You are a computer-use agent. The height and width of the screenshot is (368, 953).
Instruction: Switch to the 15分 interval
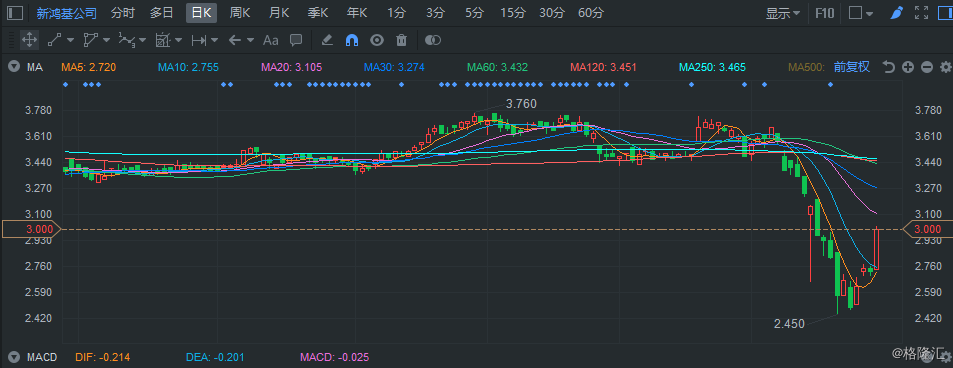click(512, 13)
